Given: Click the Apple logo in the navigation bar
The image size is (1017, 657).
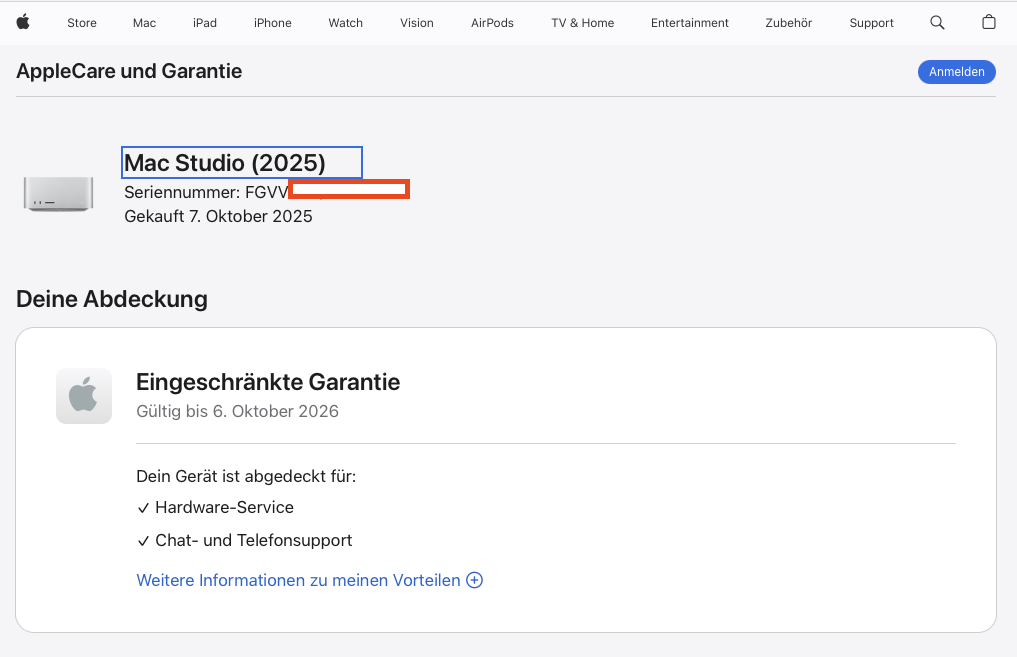Looking at the screenshot, I should [x=23, y=22].
